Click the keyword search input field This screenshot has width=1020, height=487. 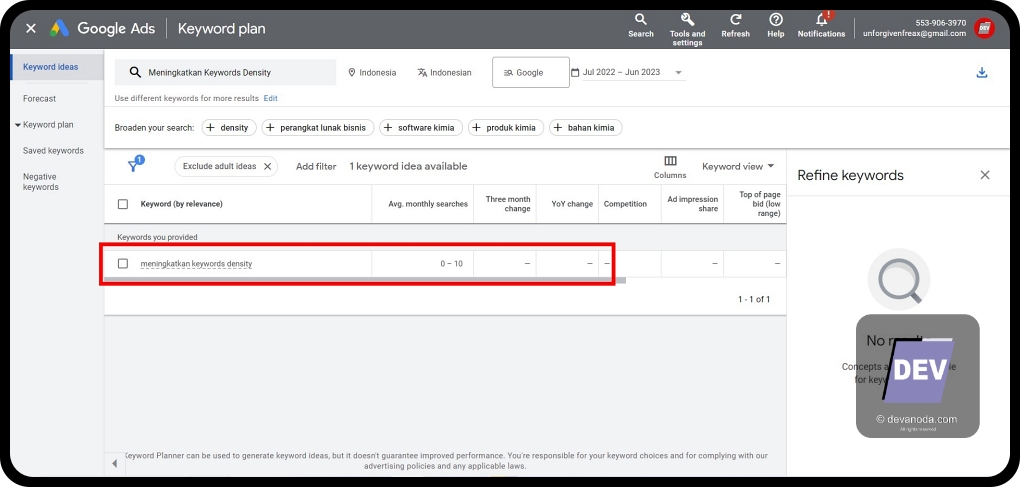(x=226, y=72)
